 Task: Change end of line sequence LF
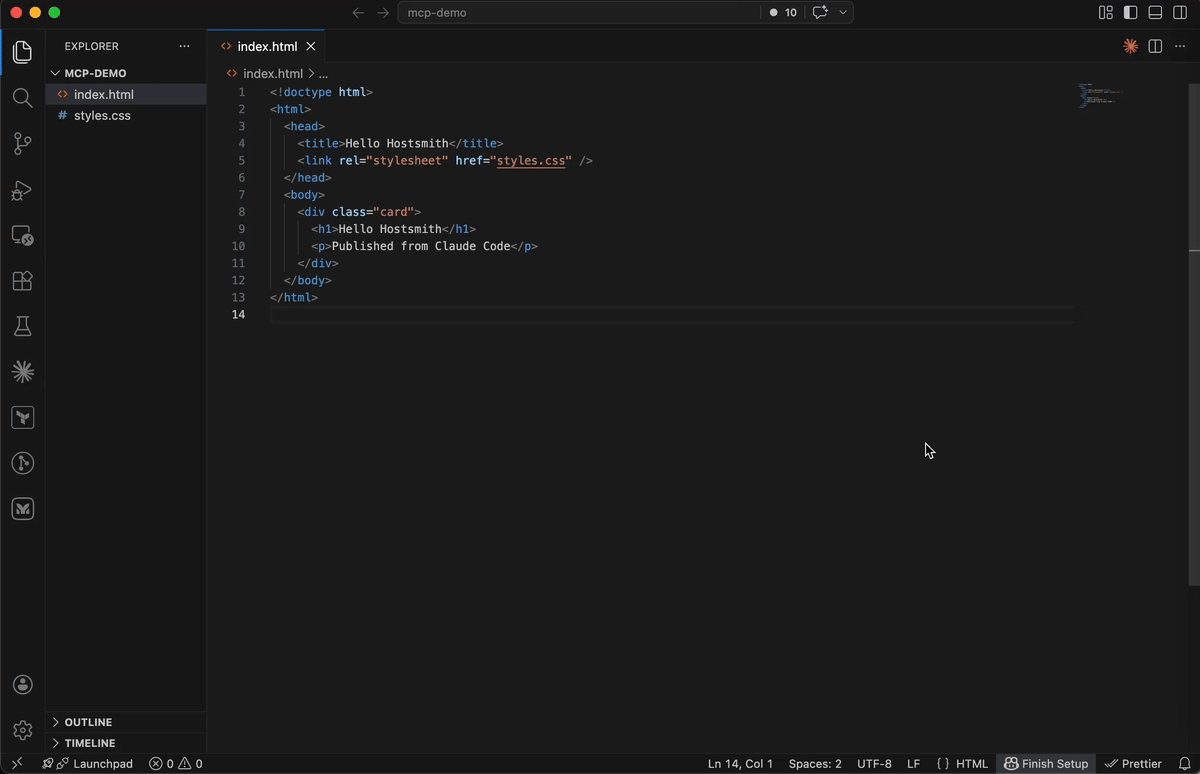(x=913, y=763)
